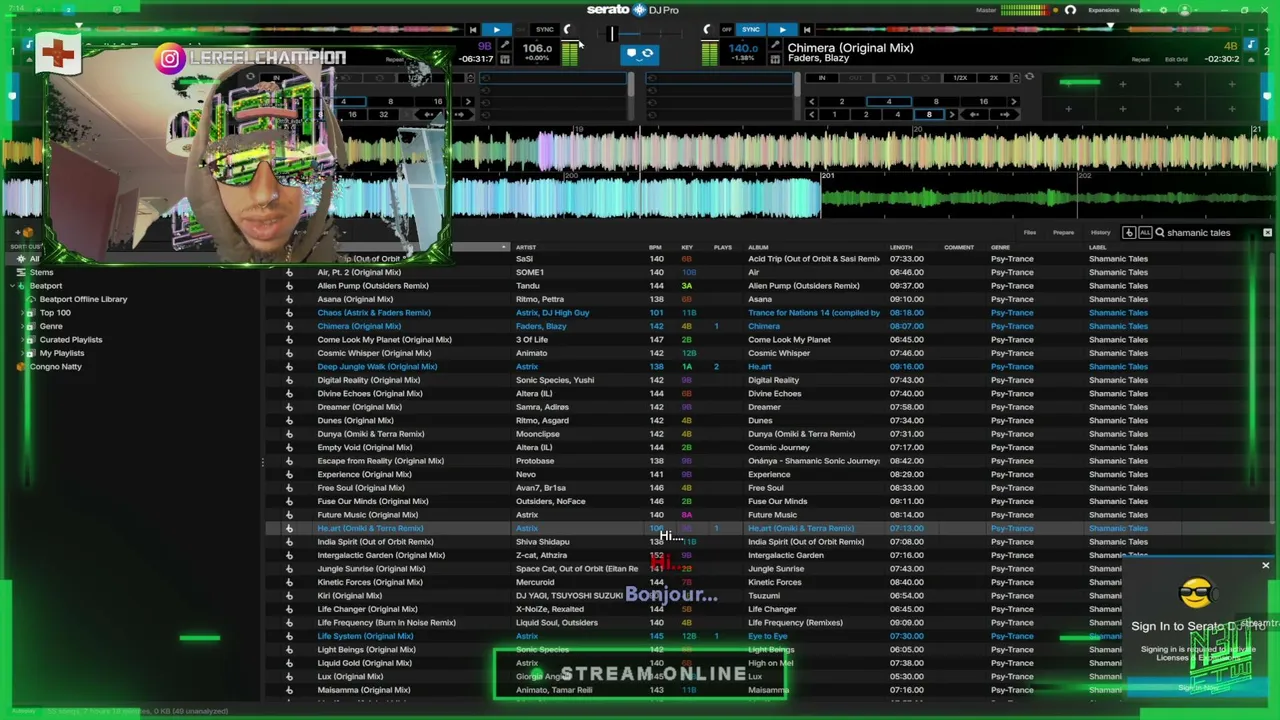Click the loop toggle icon right of 2X
Image resolution: width=1280 pixels, height=720 pixels.
coord(1029,77)
